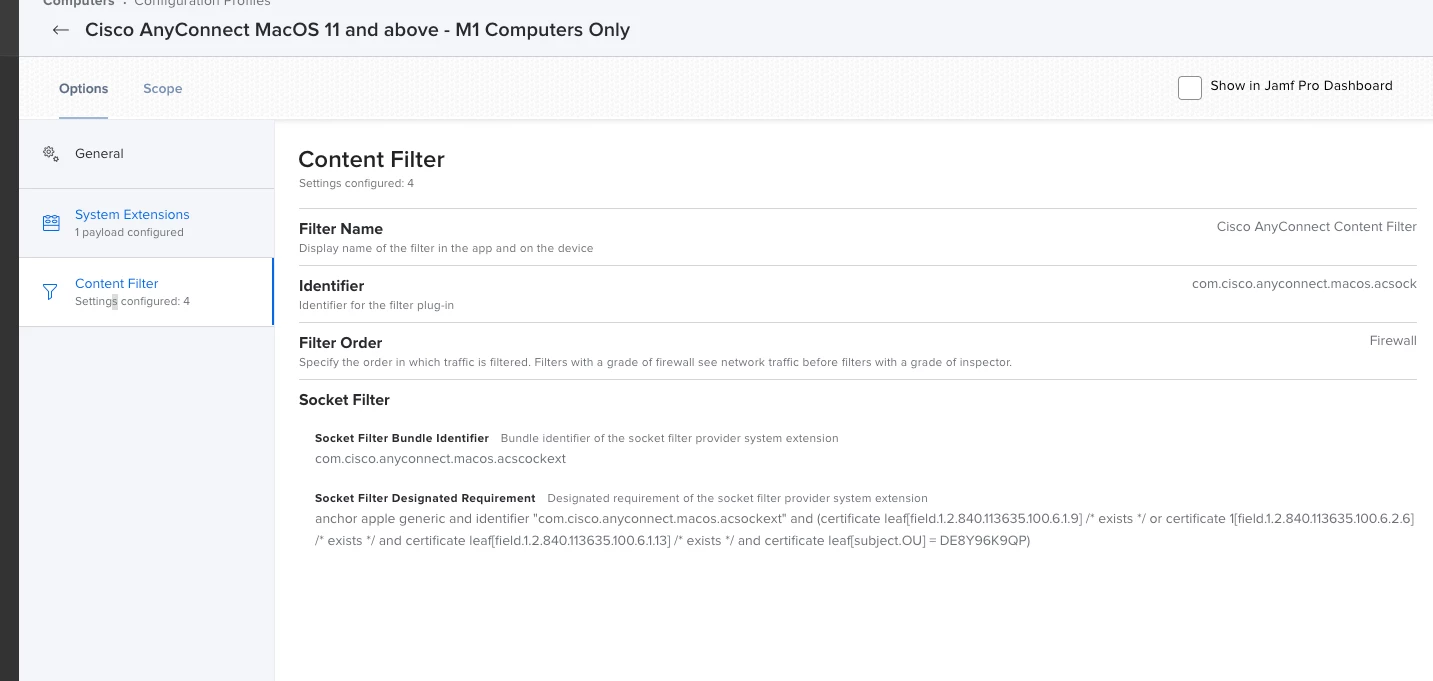The width and height of the screenshot is (1433, 681).
Task: Click the profile title Cisco AnyConnect MacOS 11
Action: click(x=357, y=30)
